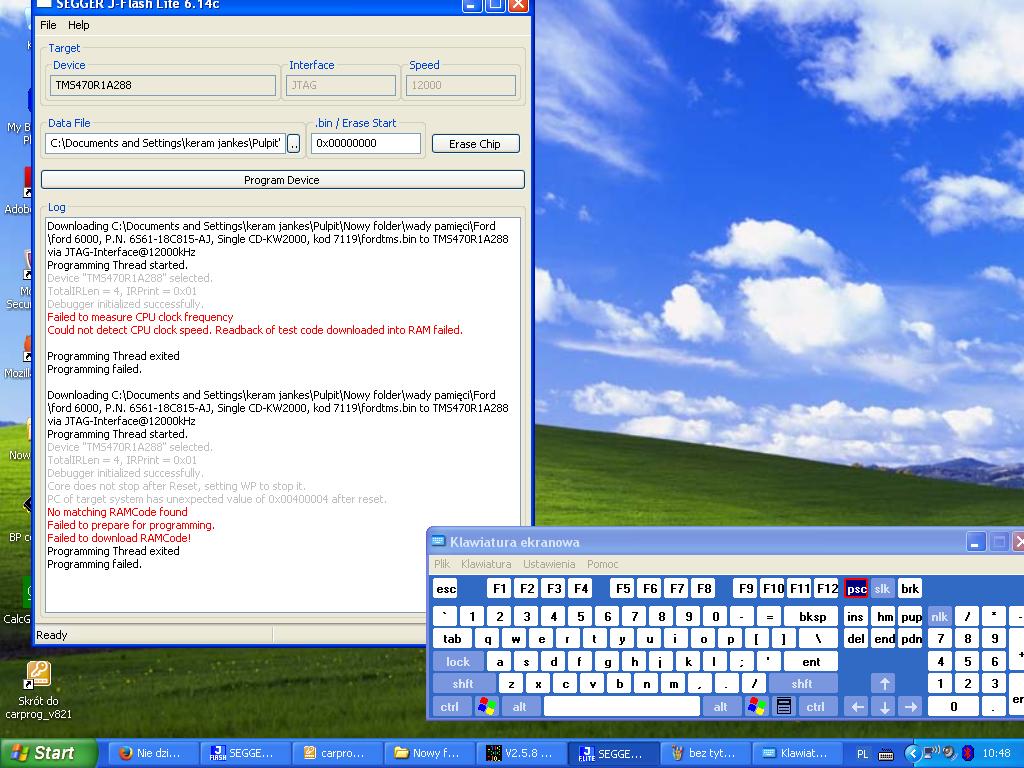The height and width of the screenshot is (768, 1024).
Task: Click the round tray icon left of Bluetooth
Action: pos(950,753)
